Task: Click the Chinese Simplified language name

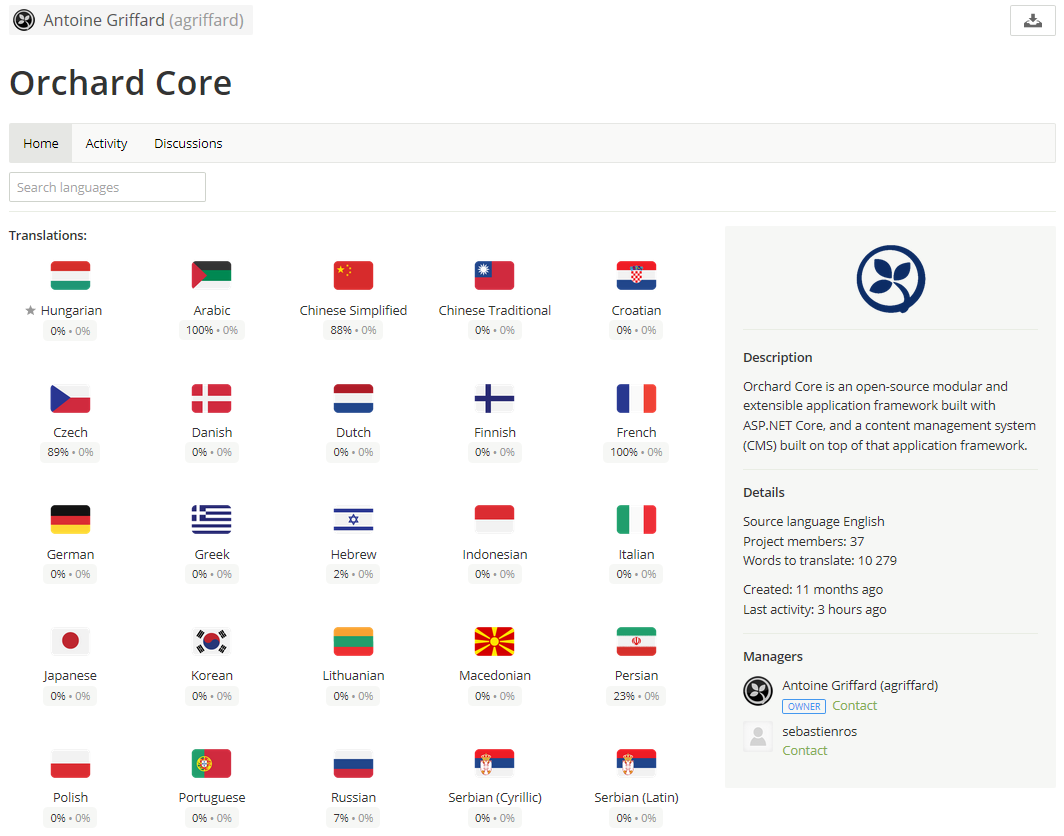Action: 354,311
